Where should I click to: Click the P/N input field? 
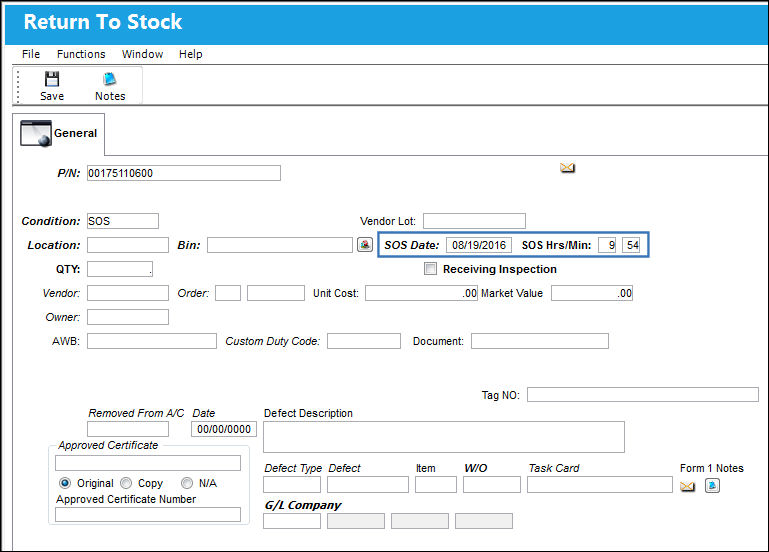(x=184, y=173)
